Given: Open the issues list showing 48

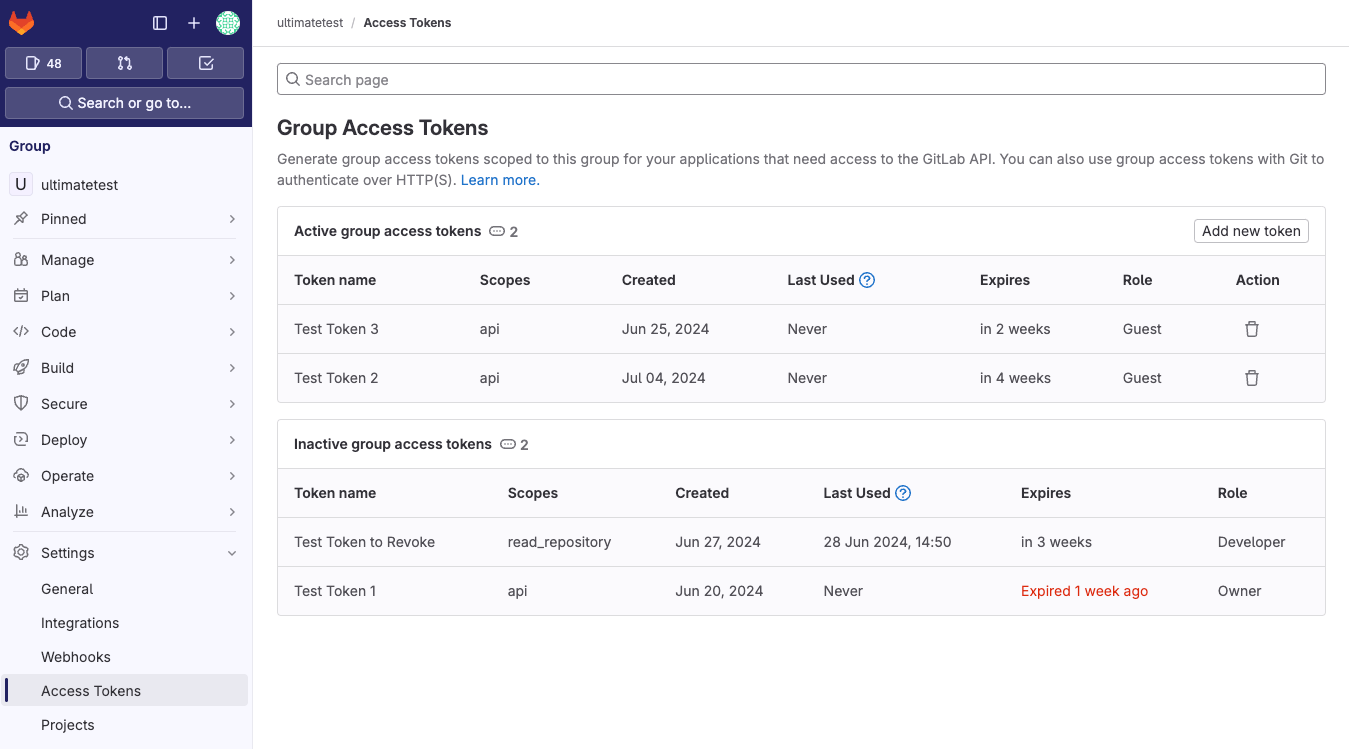Looking at the screenshot, I should coord(43,63).
